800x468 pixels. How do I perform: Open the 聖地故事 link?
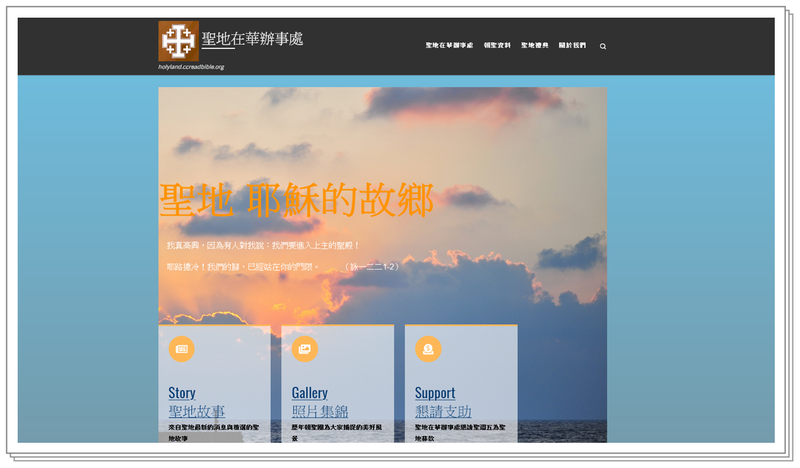[x=196, y=411]
